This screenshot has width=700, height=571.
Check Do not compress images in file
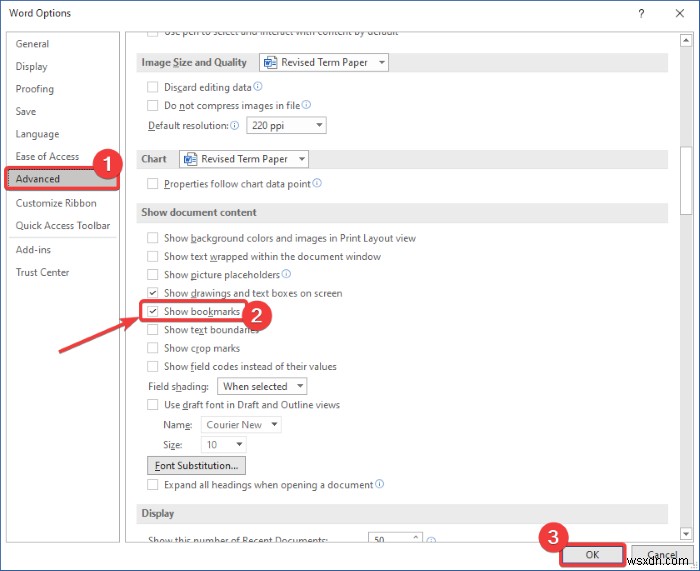tap(153, 105)
